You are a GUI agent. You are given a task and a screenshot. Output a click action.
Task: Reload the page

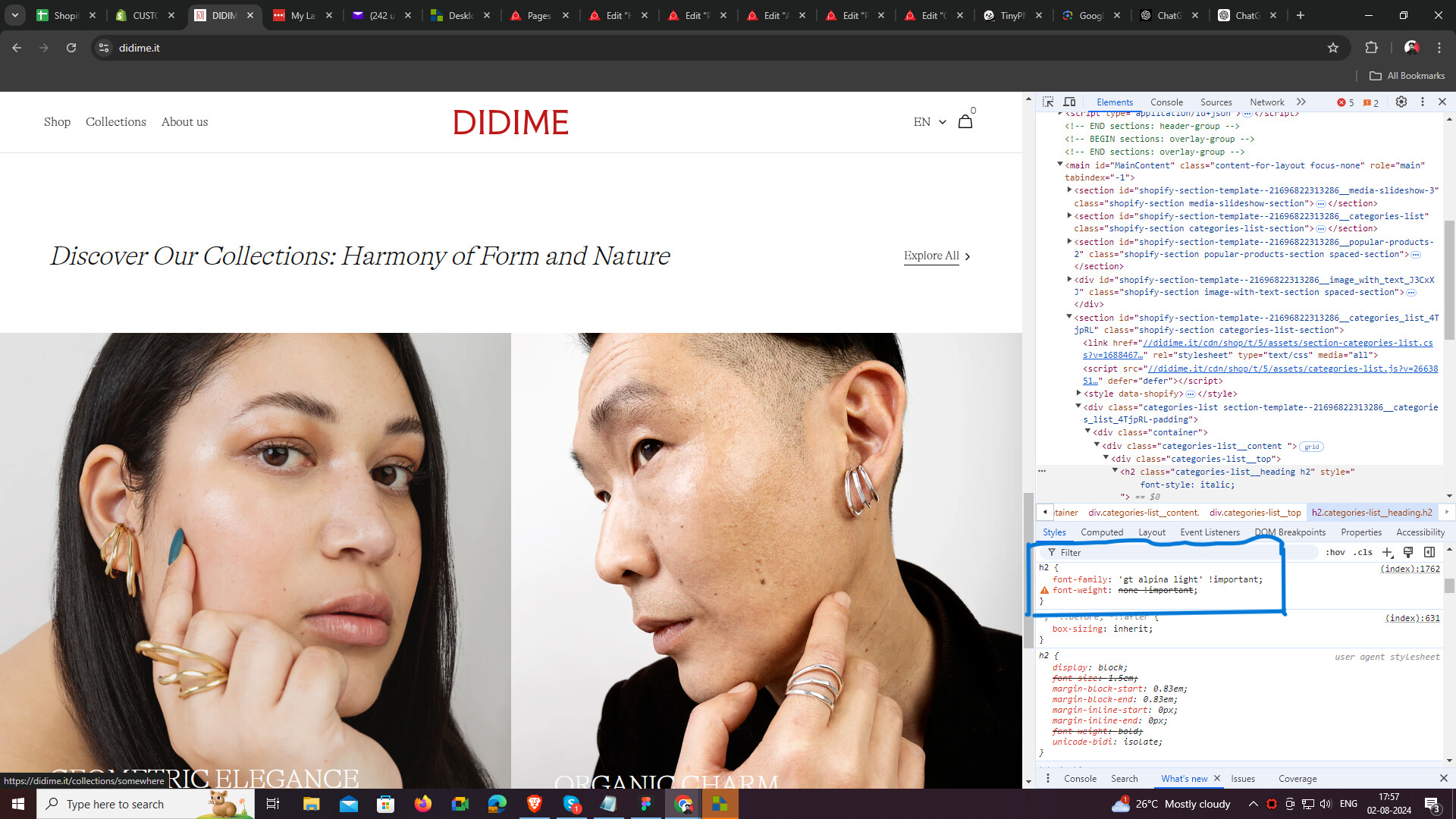[71, 48]
